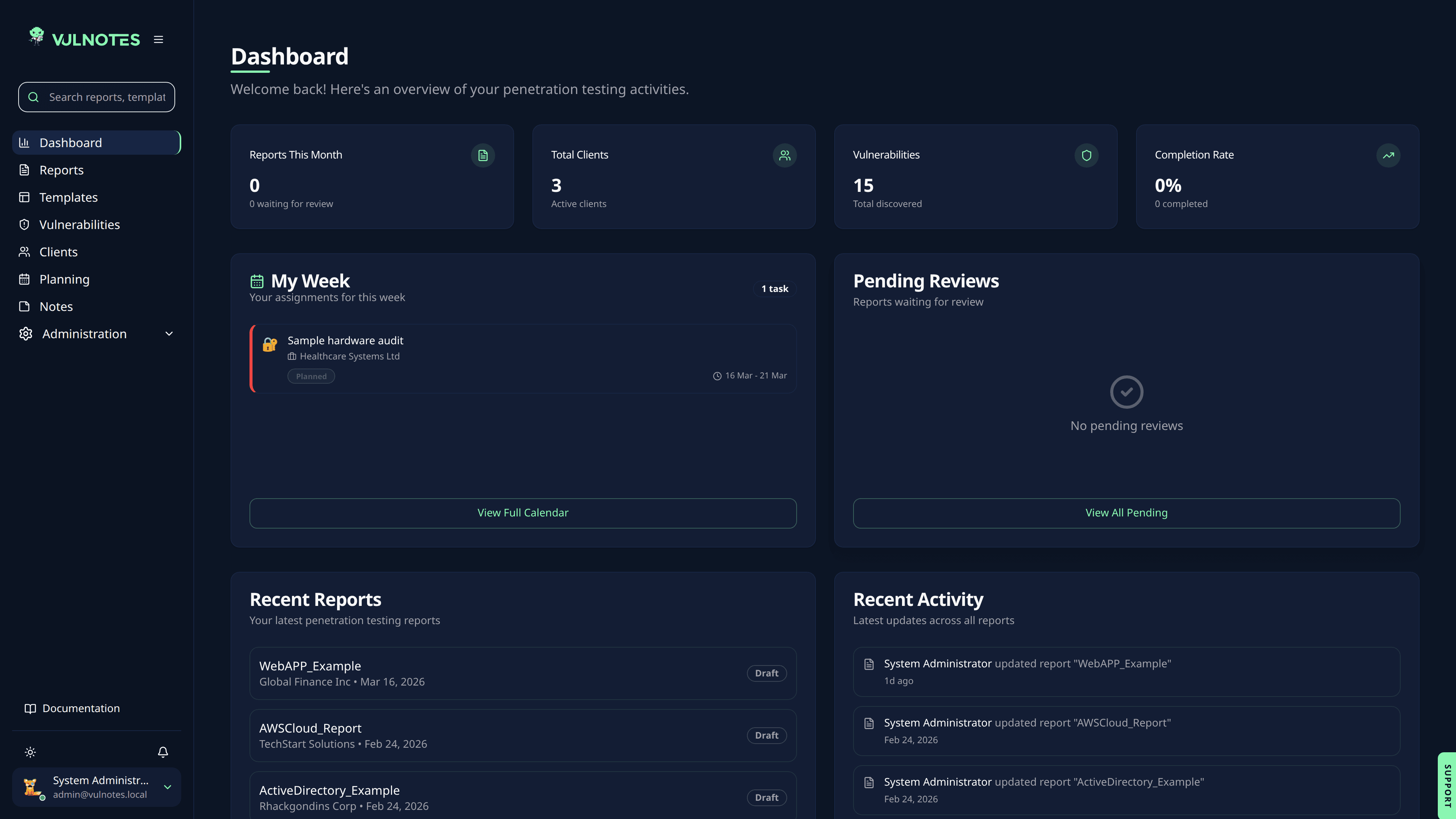Click Healthcare Systems Ltd client name
This screenshot has width=1456, height=819.
pos(349,357)
